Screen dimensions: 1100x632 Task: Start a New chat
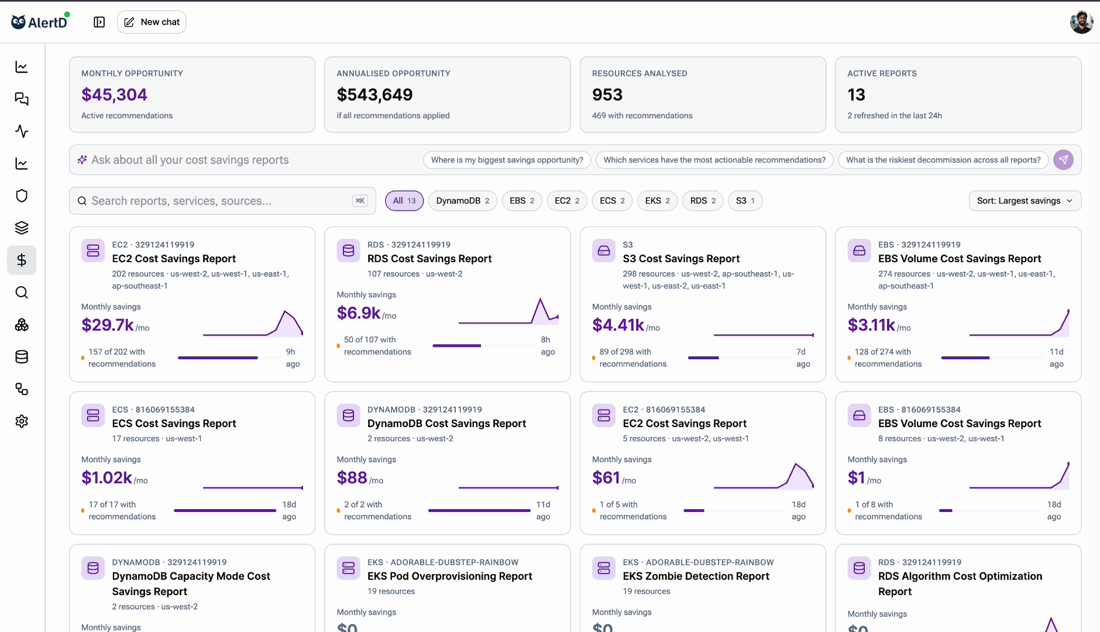click(152, 22)
